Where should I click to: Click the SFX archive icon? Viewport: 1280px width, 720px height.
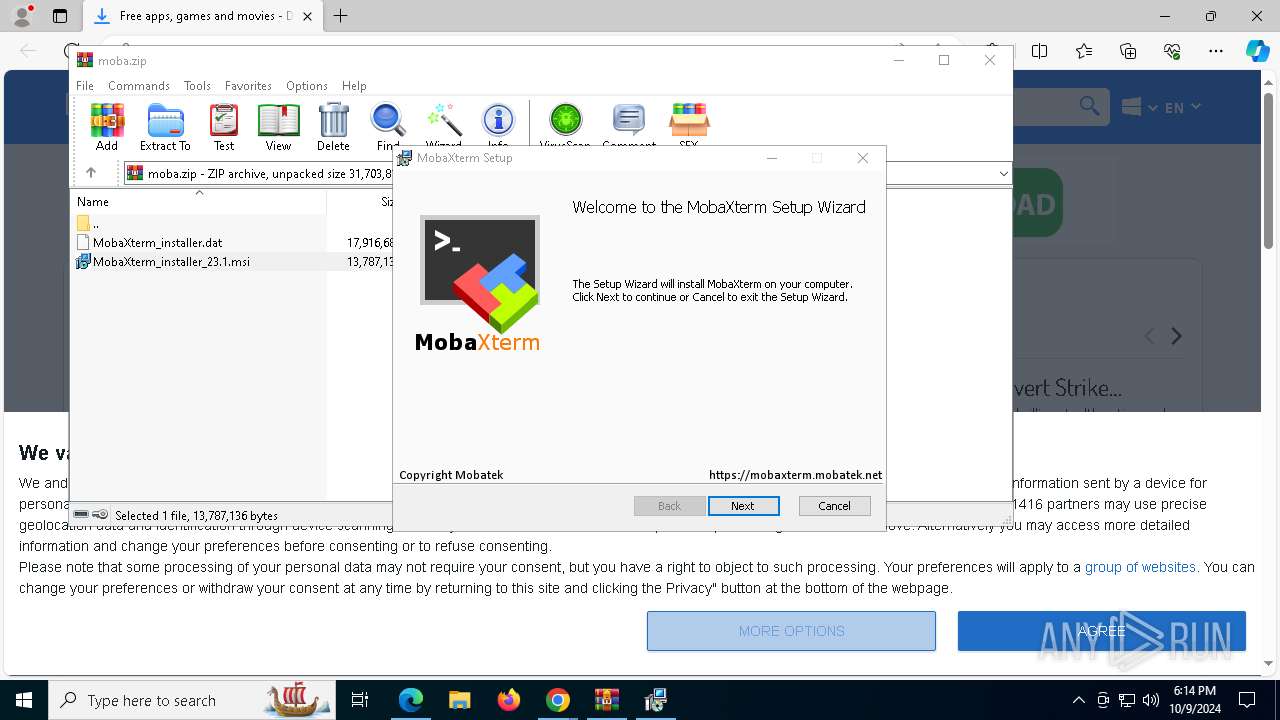point(689,124)
